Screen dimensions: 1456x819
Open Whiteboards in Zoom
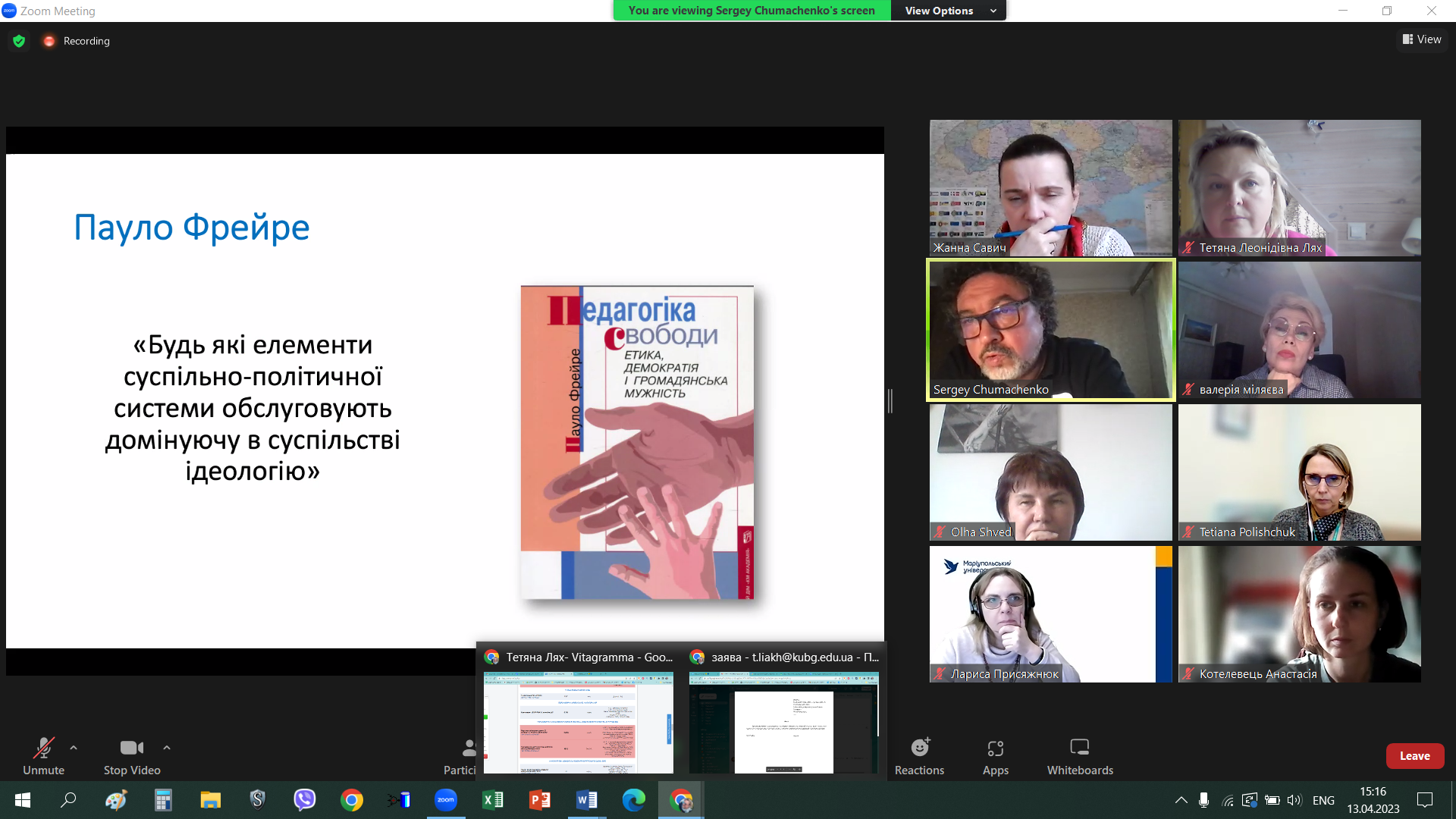tap(1080, 757)
